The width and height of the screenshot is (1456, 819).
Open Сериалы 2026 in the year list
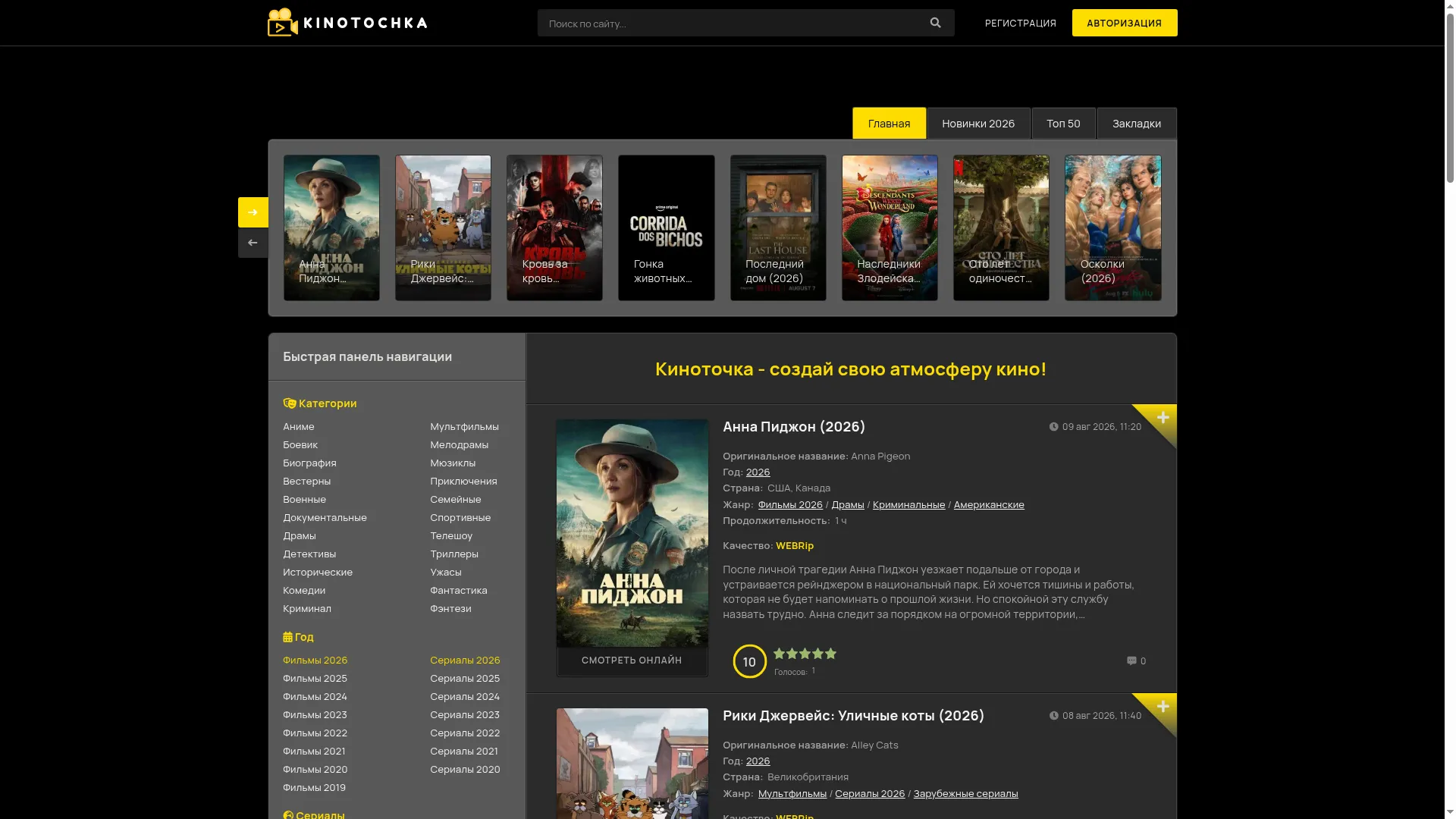pyautogui.click(x=465, y=660)
